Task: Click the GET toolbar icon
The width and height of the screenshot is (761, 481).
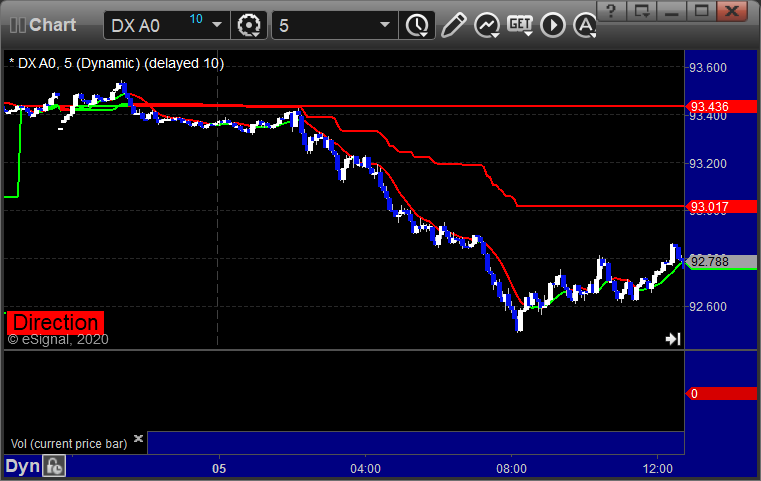Action: tap(520, 25)
